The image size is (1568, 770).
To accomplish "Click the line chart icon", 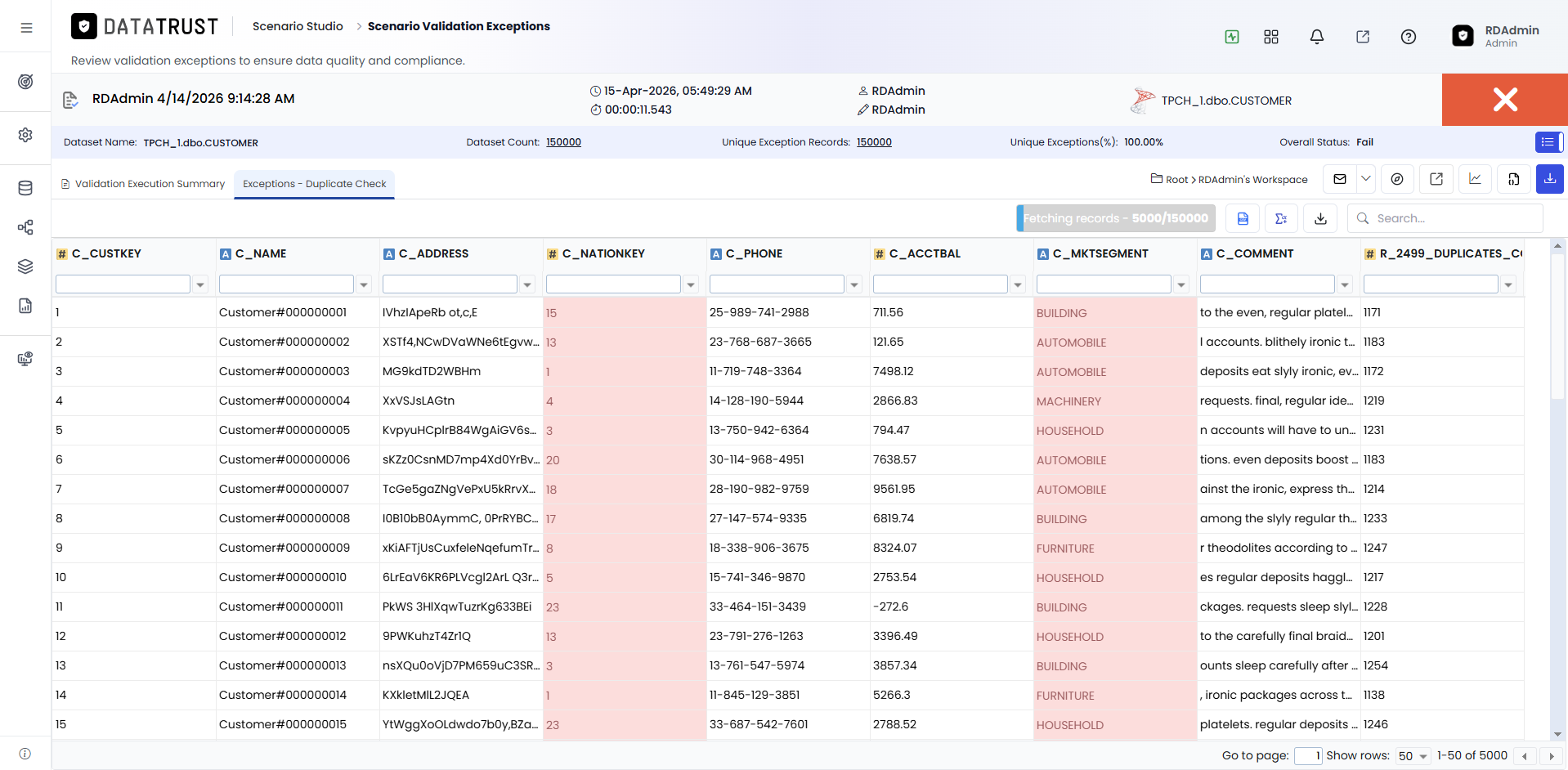I will pyautogui.click(x=1476, y=179).
